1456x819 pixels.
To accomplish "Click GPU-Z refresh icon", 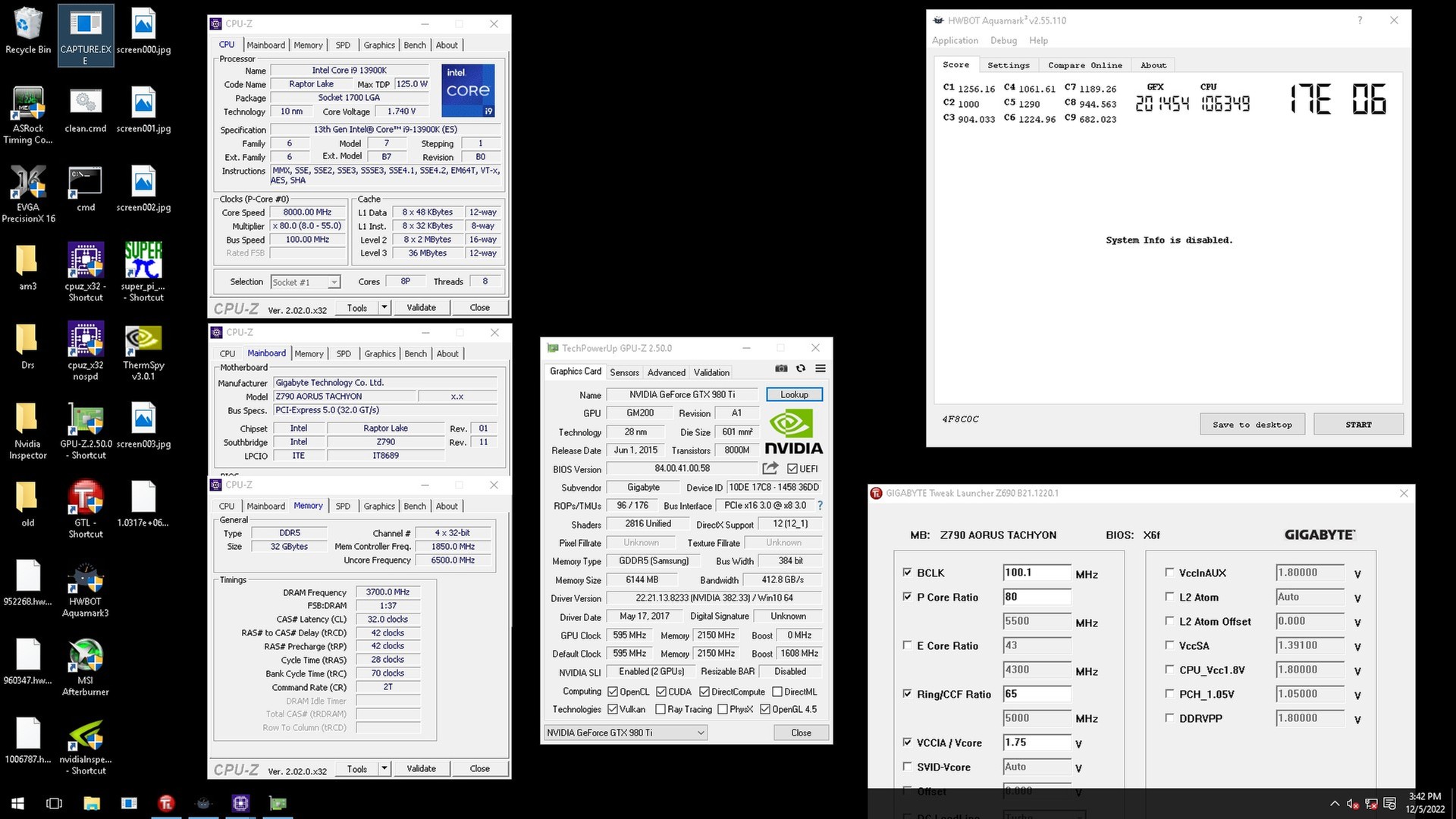I will 801,369.
